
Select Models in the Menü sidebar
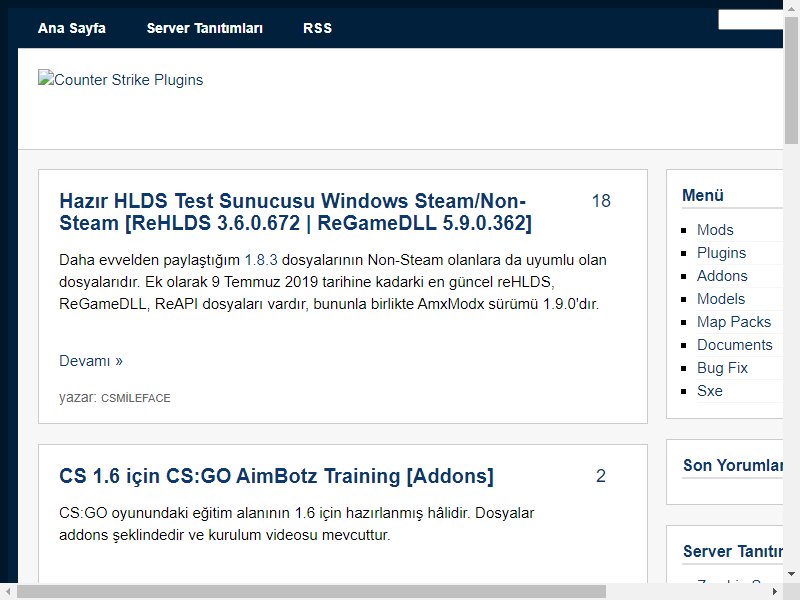click(x=721, y=299)
